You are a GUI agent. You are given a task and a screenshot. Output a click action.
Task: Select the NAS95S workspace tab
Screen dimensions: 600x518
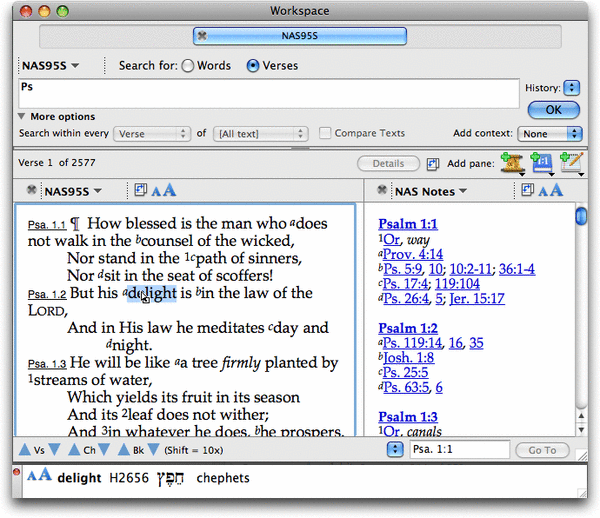(299, 36)
